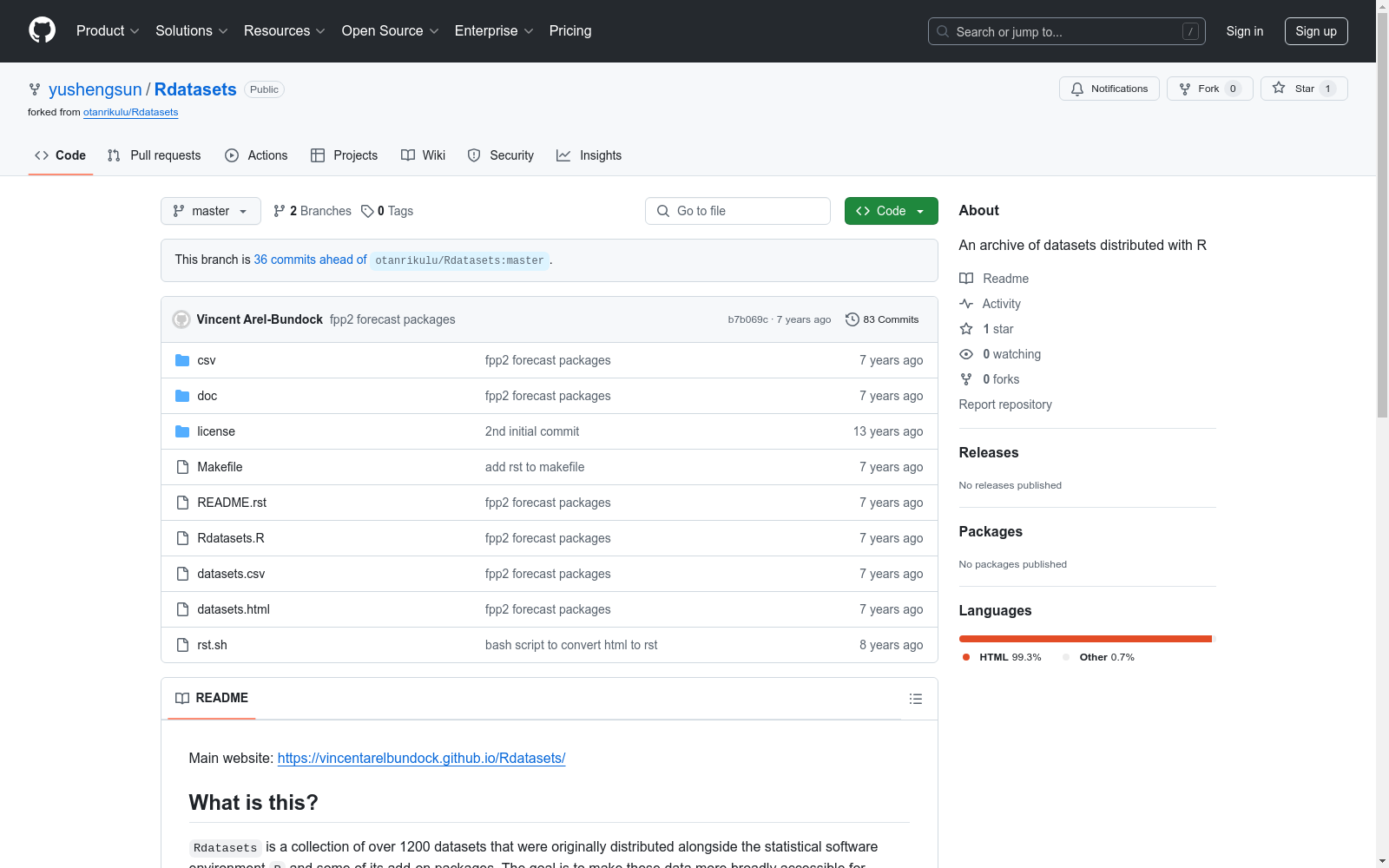This screenshot has width=1389, height=868.
Task: Click the datasets.html file icon
Action: (182, 609)
